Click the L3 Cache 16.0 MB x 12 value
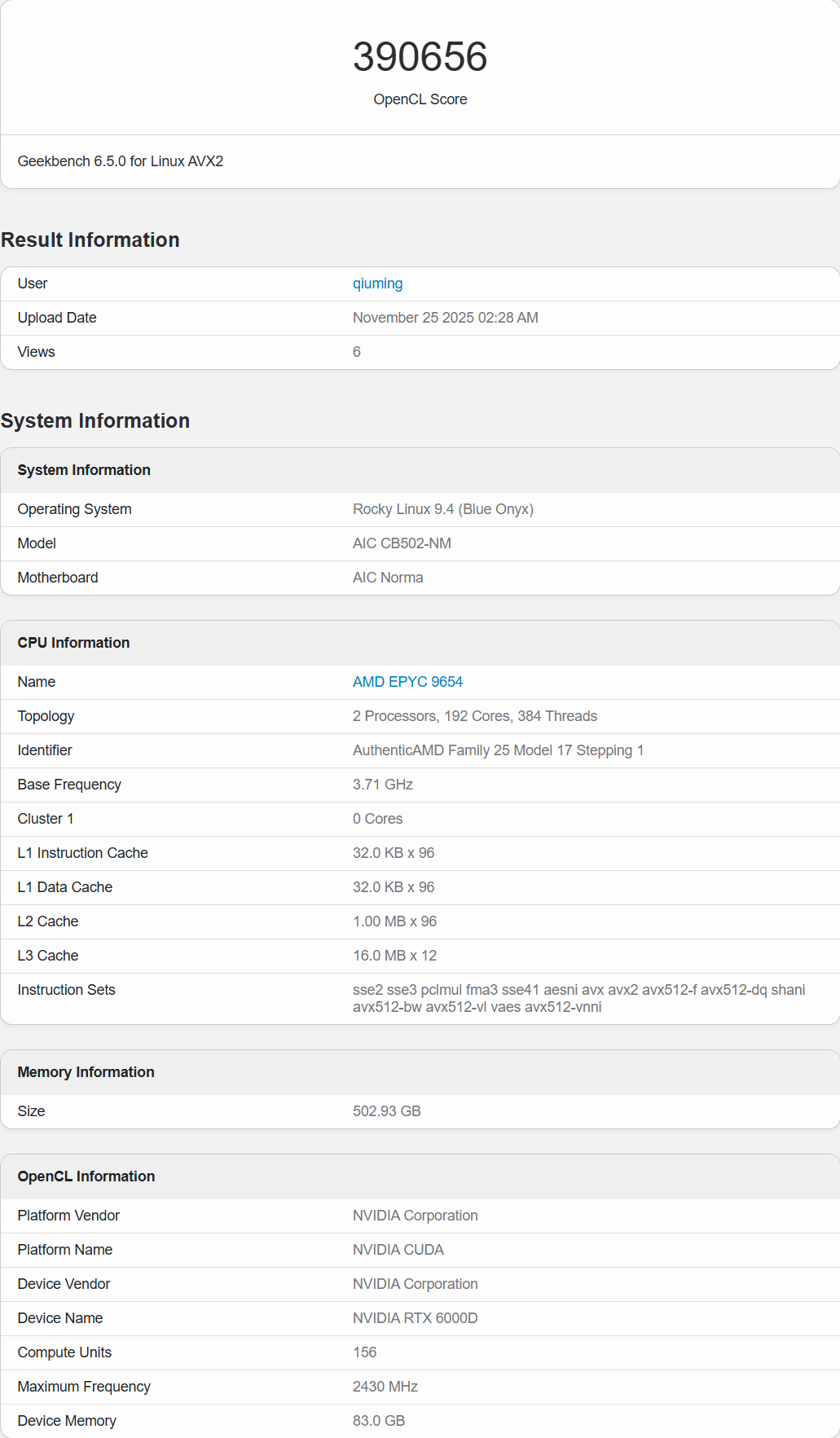 coord(394,956)
